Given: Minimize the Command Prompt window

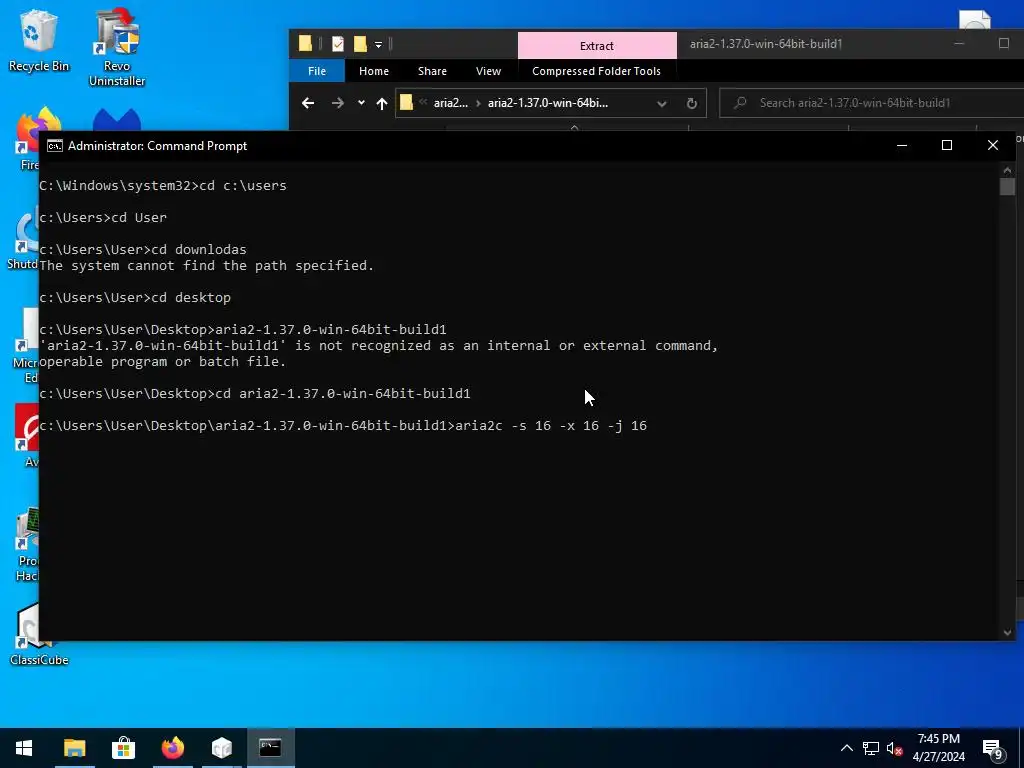Looking at the screenshot, I should pyautogui.click(x=902, y=145).
